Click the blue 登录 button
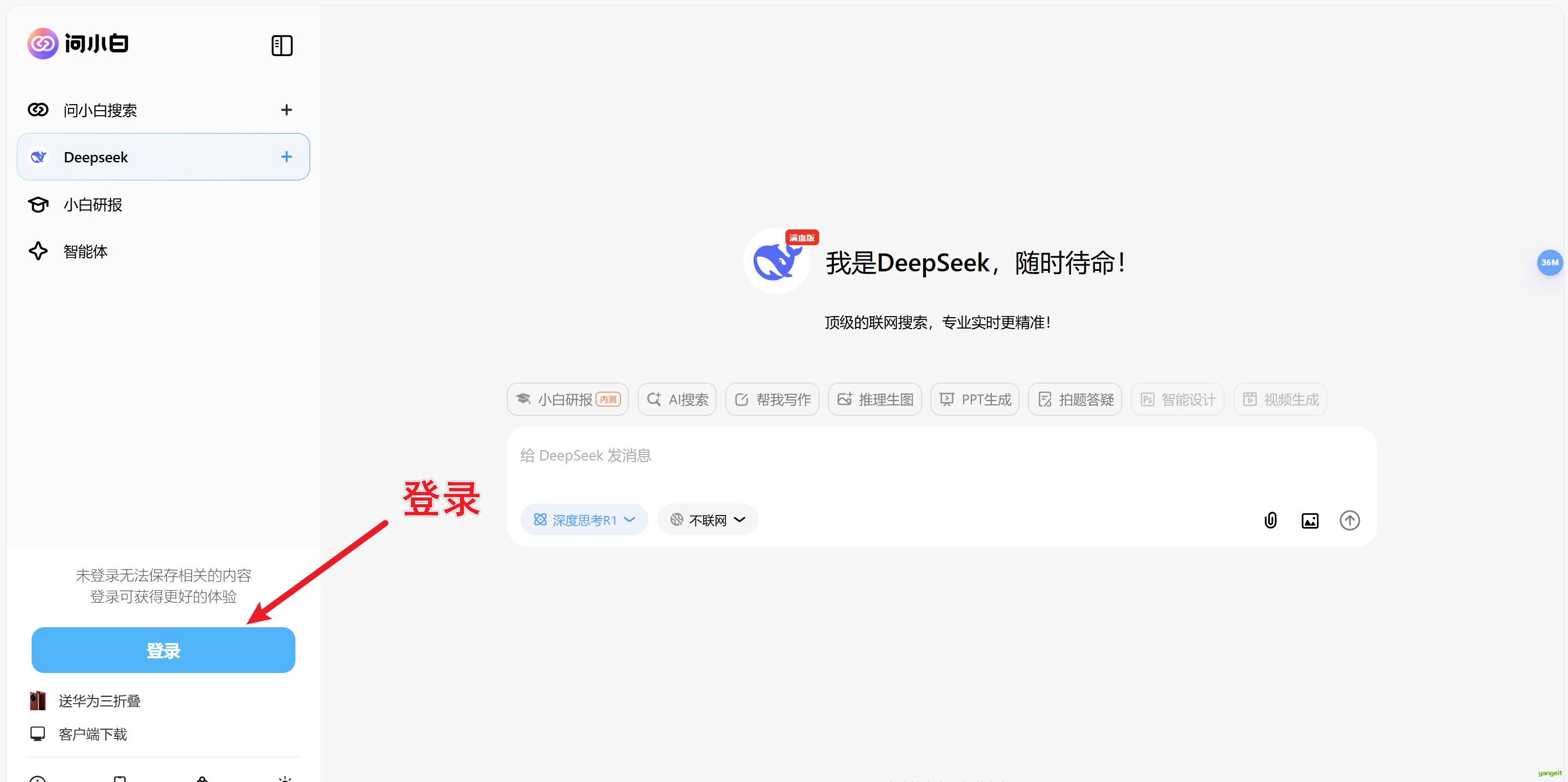This screenshot has height=782, width=1568. [163, 650]
